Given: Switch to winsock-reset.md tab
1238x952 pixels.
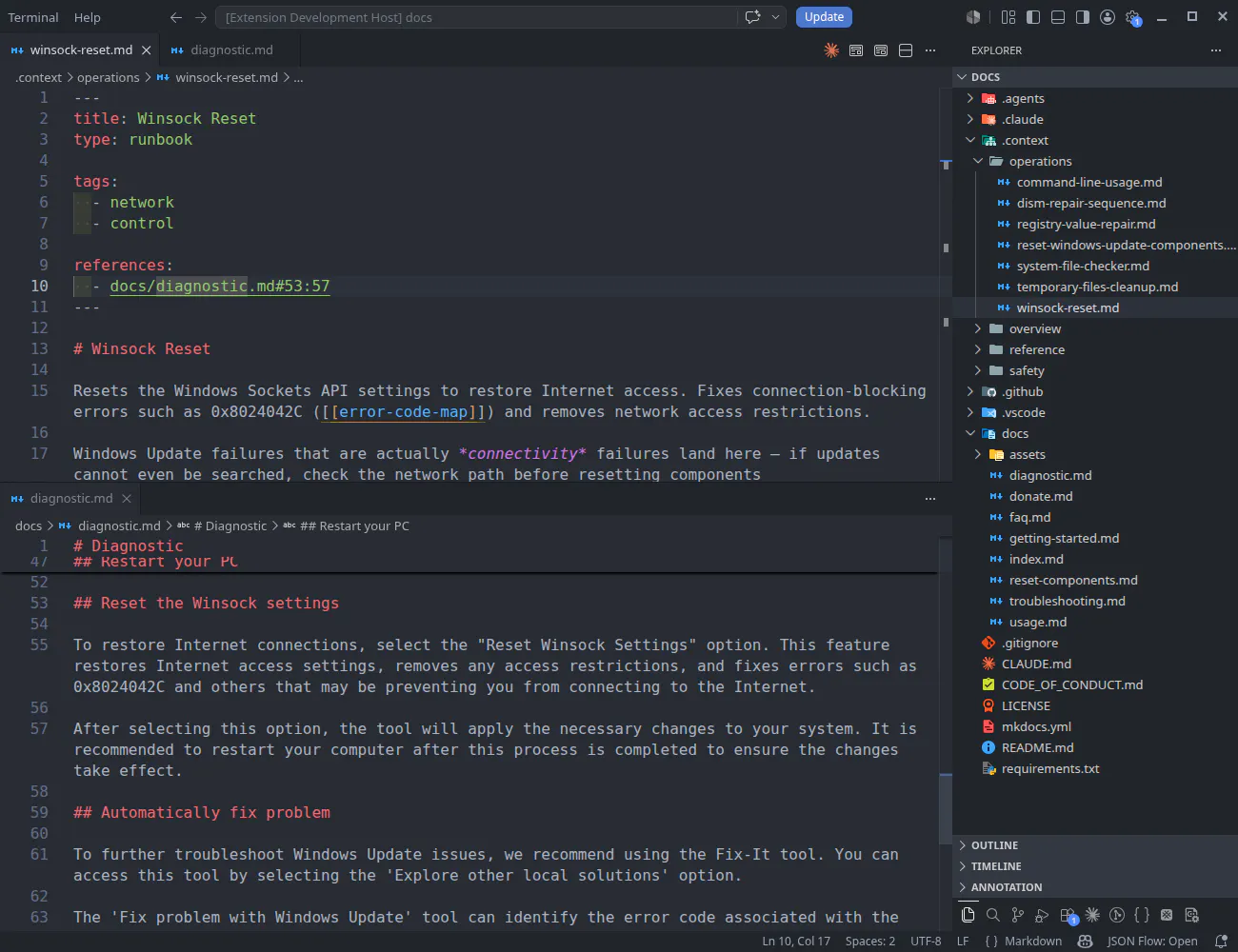Looking at the screenshot, I should (x=81, y=50).
